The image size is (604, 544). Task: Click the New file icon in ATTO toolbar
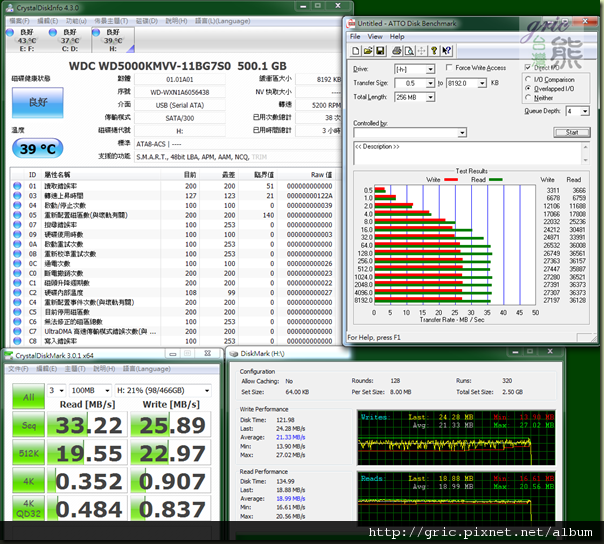pos(354,50)
